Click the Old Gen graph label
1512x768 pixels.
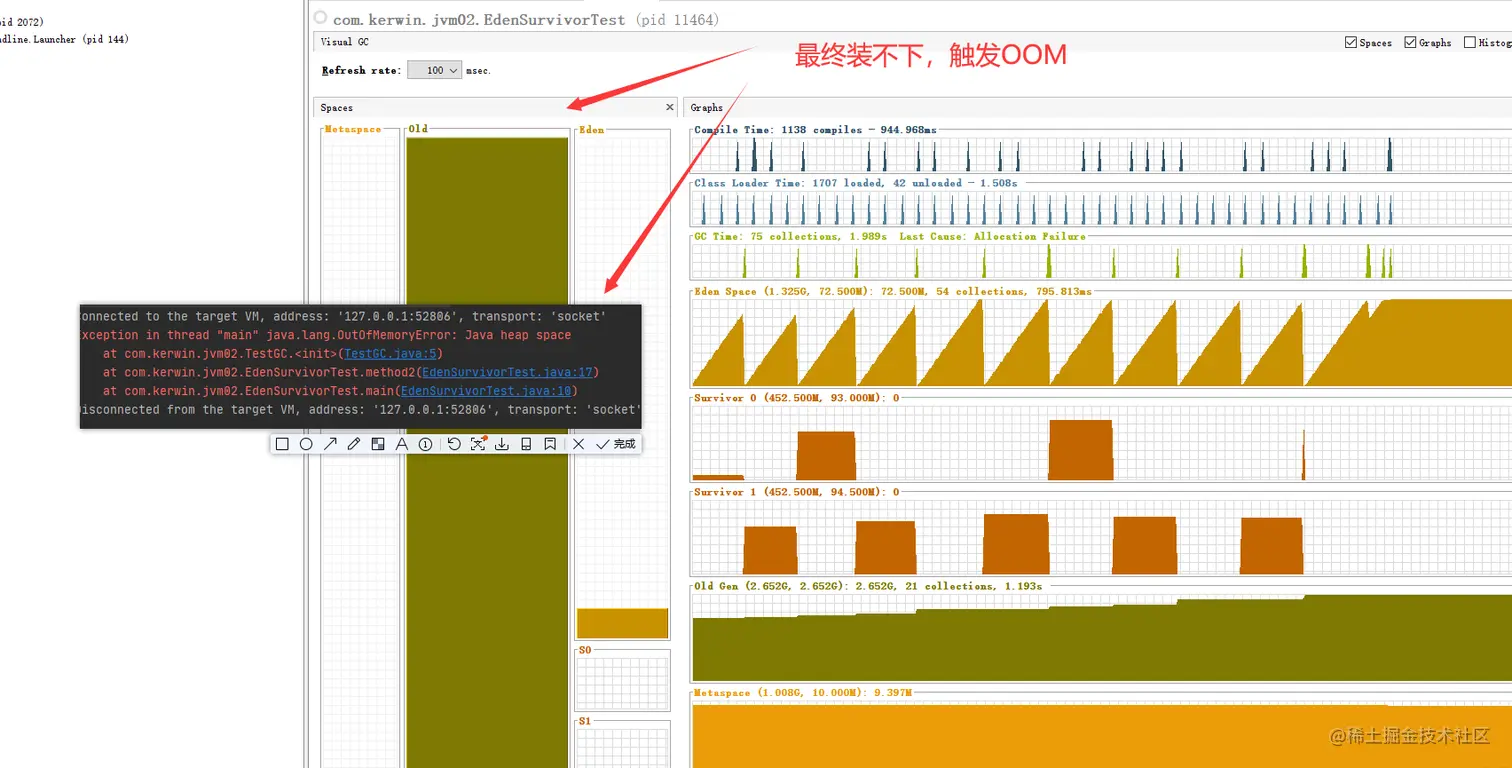click(868, 586)
